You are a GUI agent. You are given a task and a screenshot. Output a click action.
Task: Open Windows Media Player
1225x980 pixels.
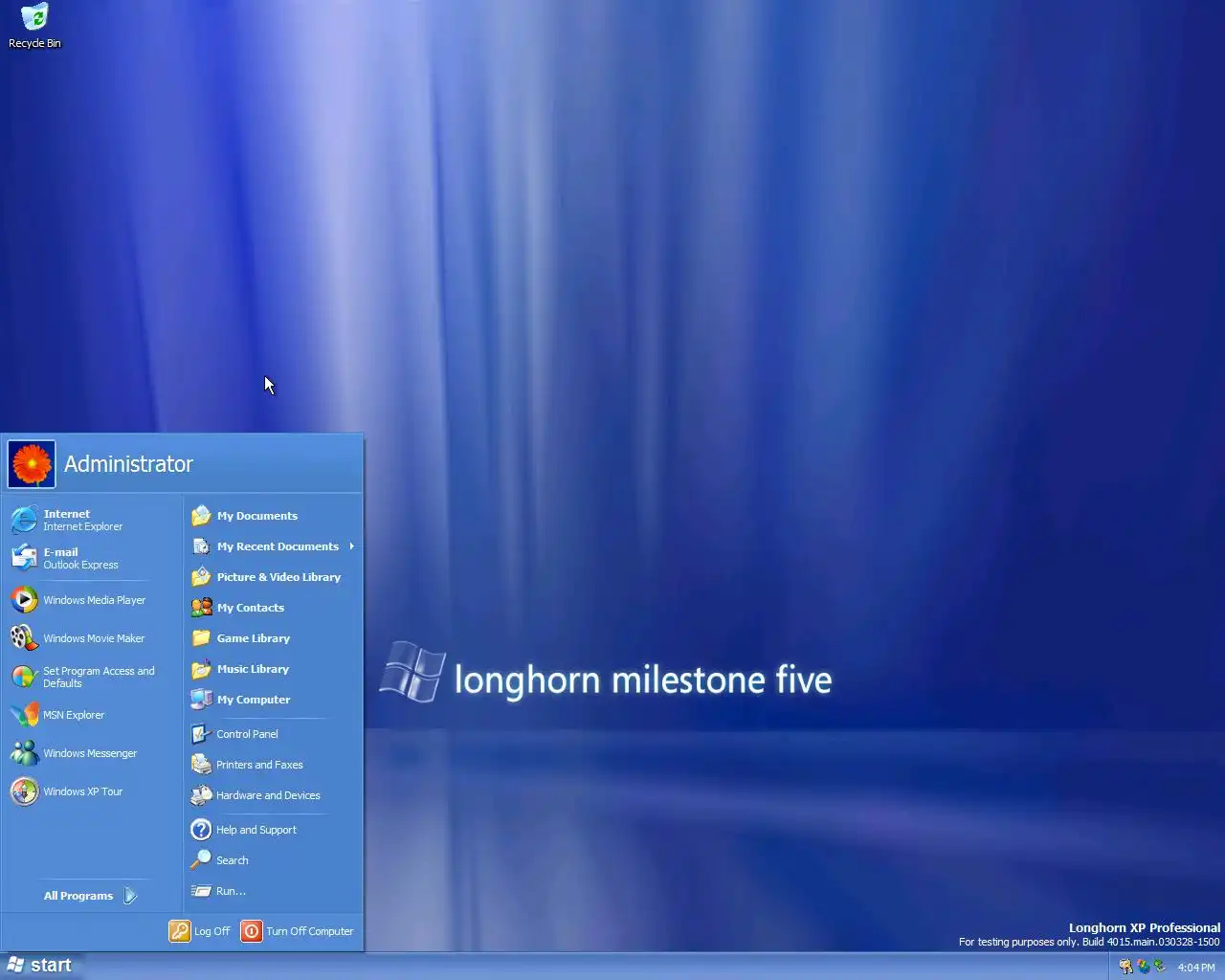pyautogui.click(x=93, y=600)
